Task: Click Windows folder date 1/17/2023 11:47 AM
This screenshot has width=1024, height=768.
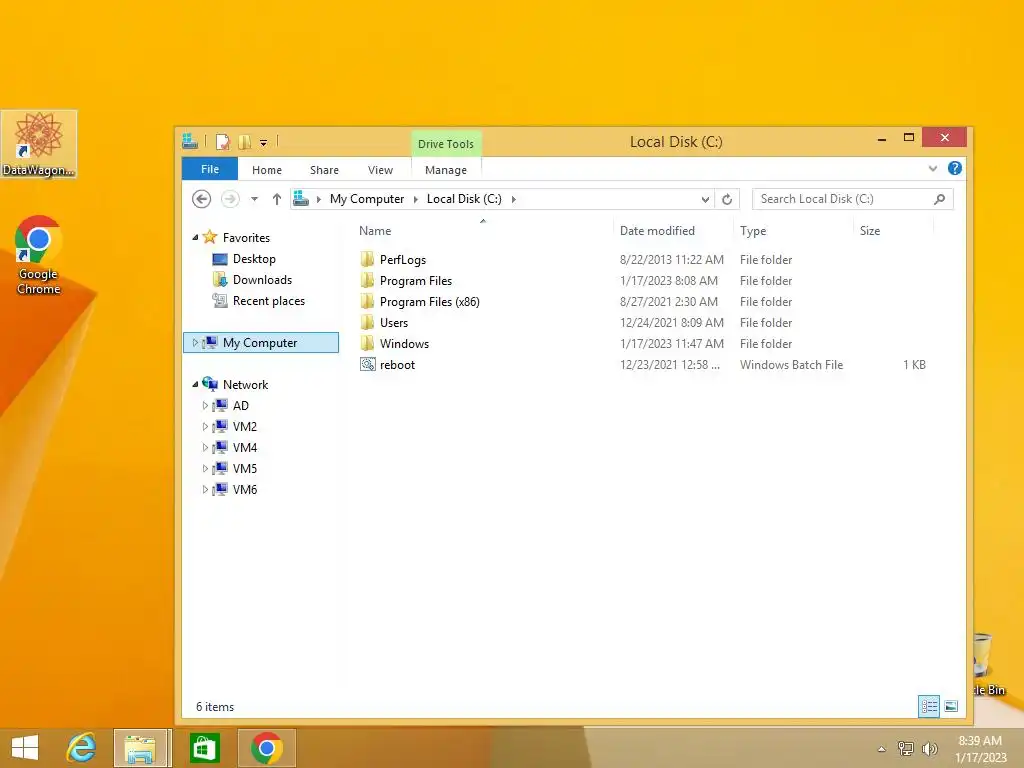Action: click(671, 343)
